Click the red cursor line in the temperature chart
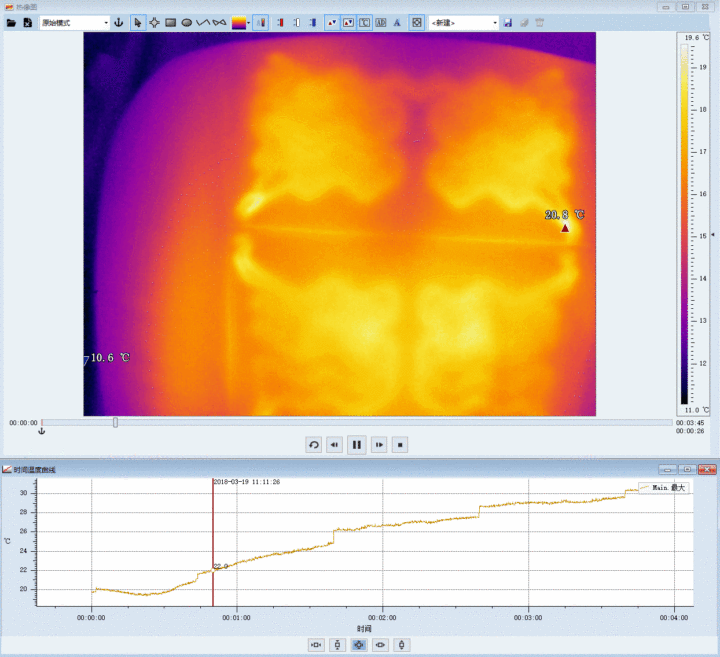Screen dimensions: 720x657 coord(213,542)
